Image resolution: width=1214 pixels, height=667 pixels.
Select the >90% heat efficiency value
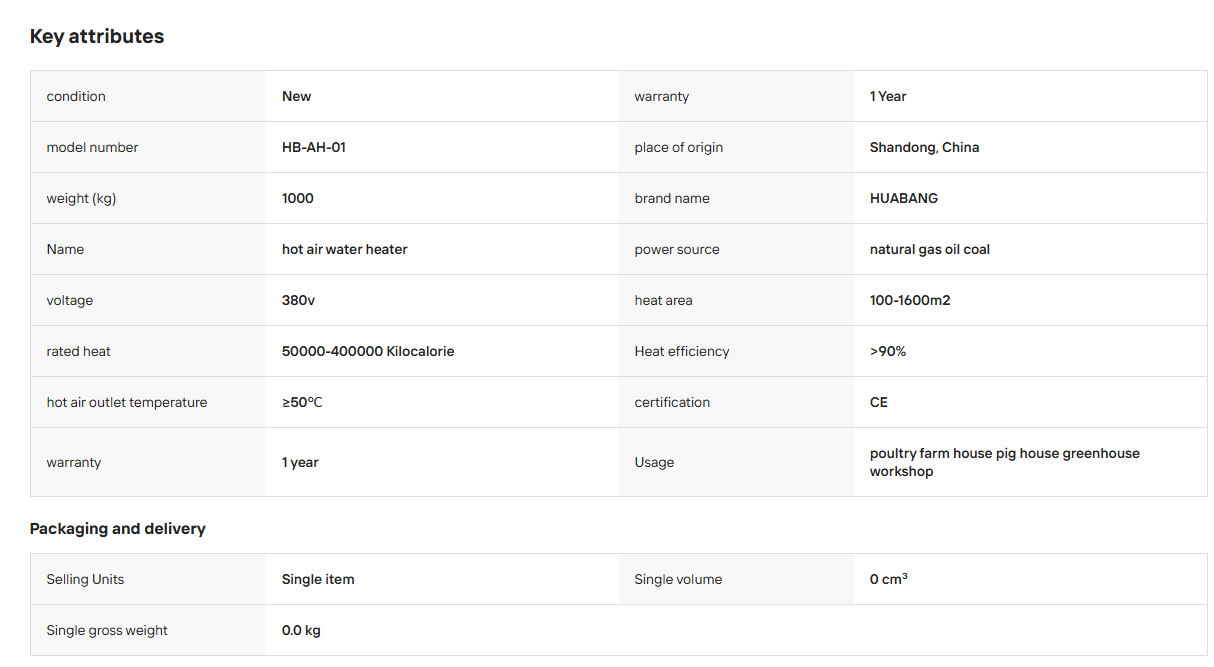[888, 351]
